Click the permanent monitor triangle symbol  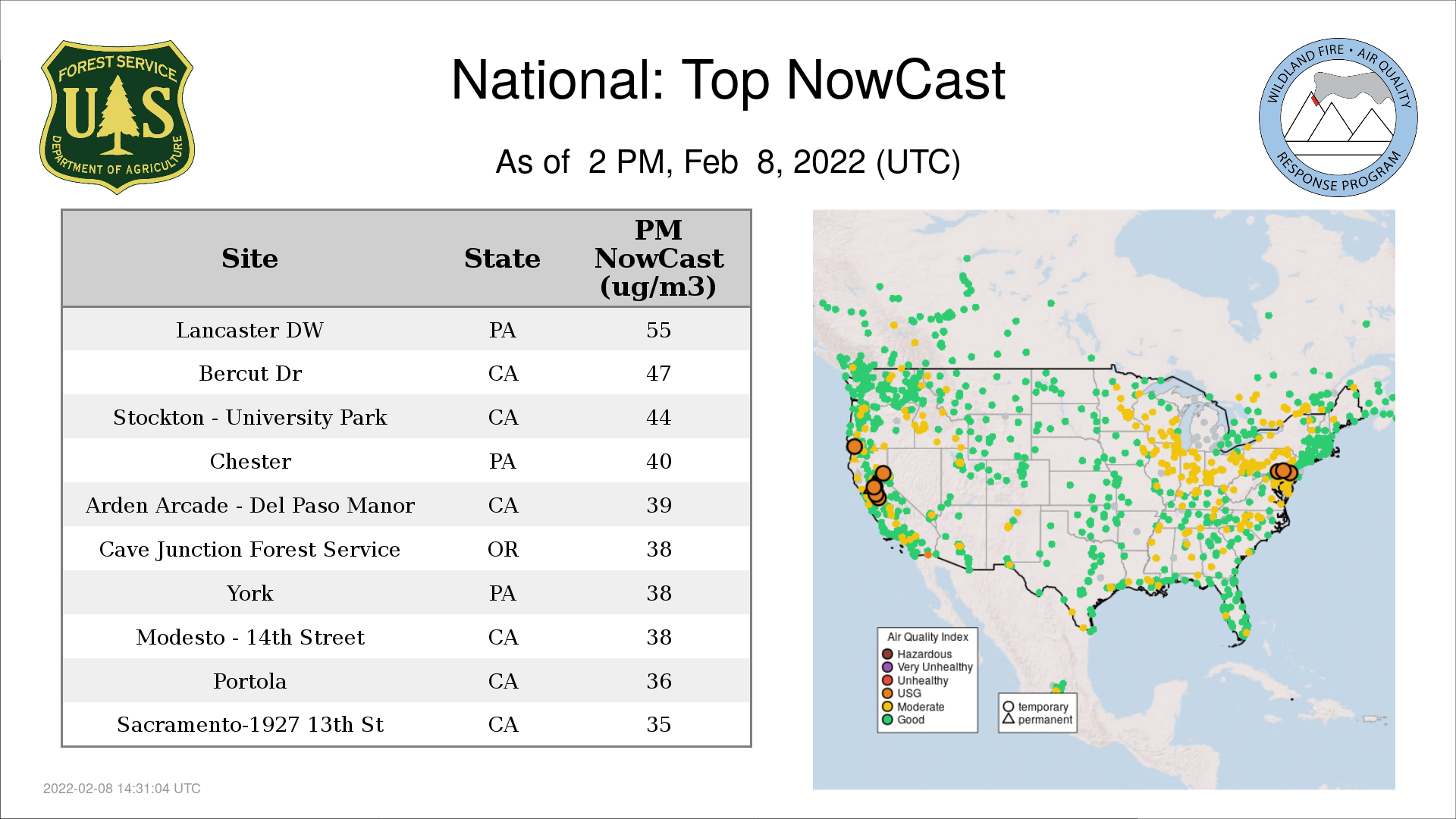click(1009, 719)
